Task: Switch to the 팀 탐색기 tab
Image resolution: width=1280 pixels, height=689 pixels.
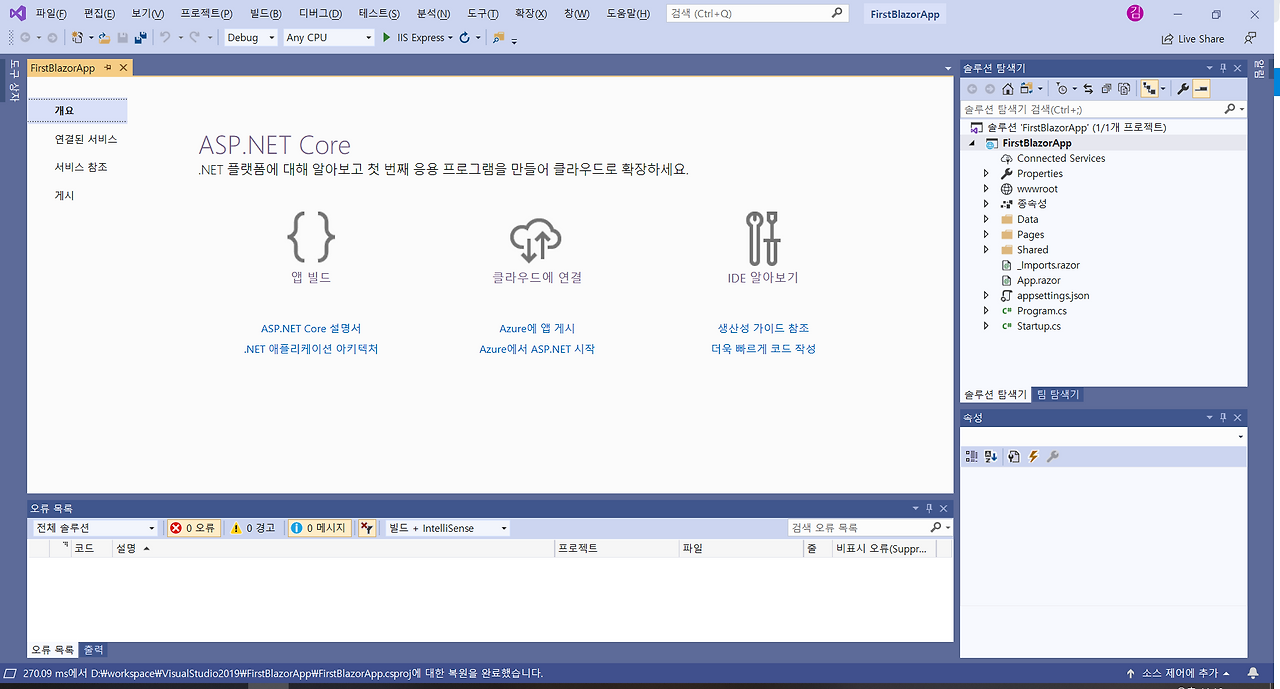Action: pyautogui.click(x=1057, y=394)
